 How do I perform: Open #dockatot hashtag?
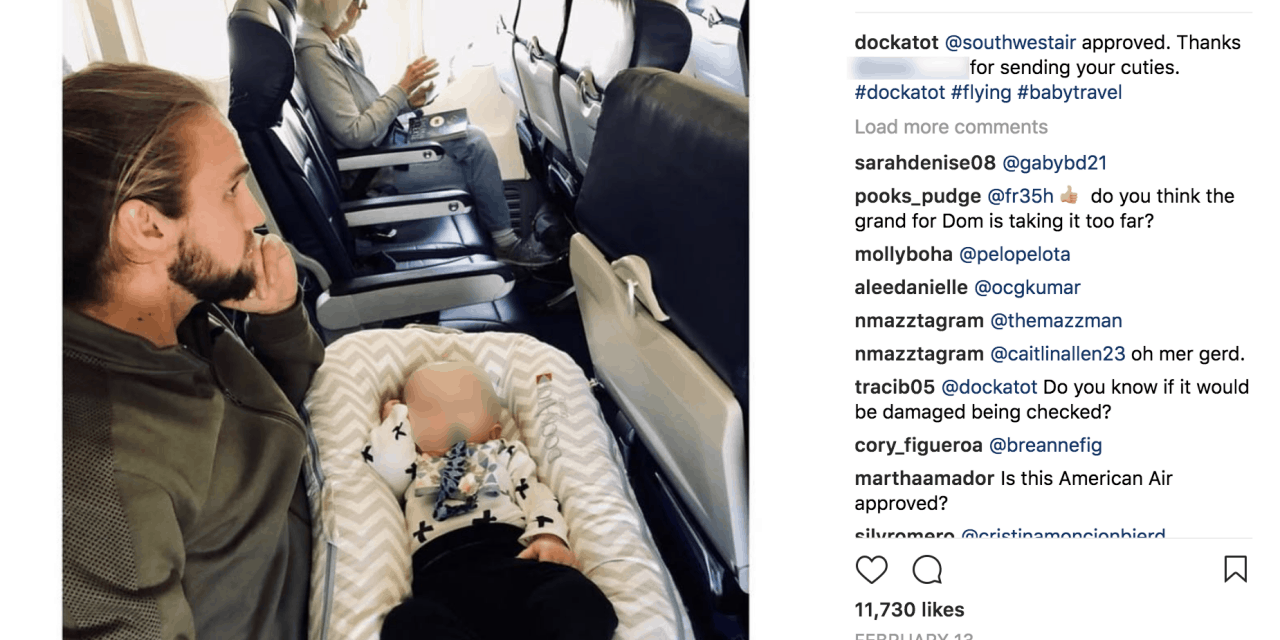(x=900, y=93)
